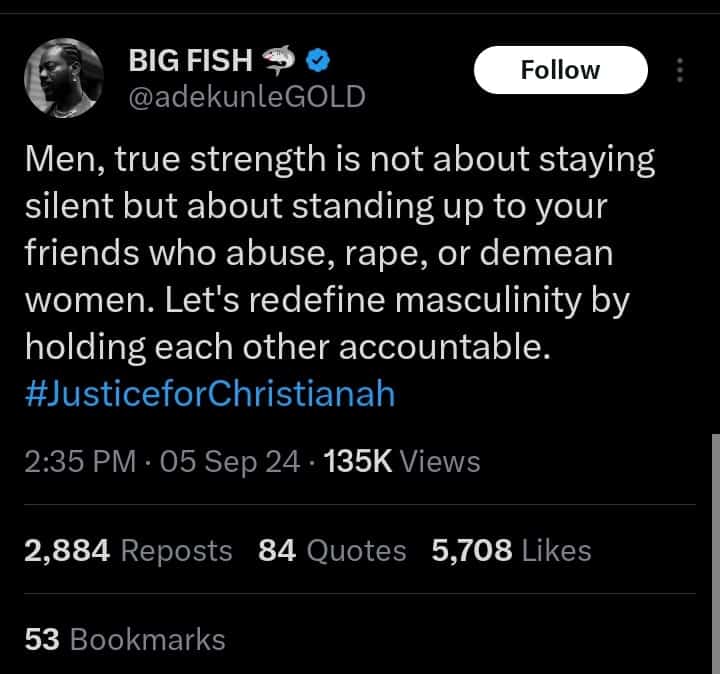Open the @adekunleGOLD handle link

(246, 96)
